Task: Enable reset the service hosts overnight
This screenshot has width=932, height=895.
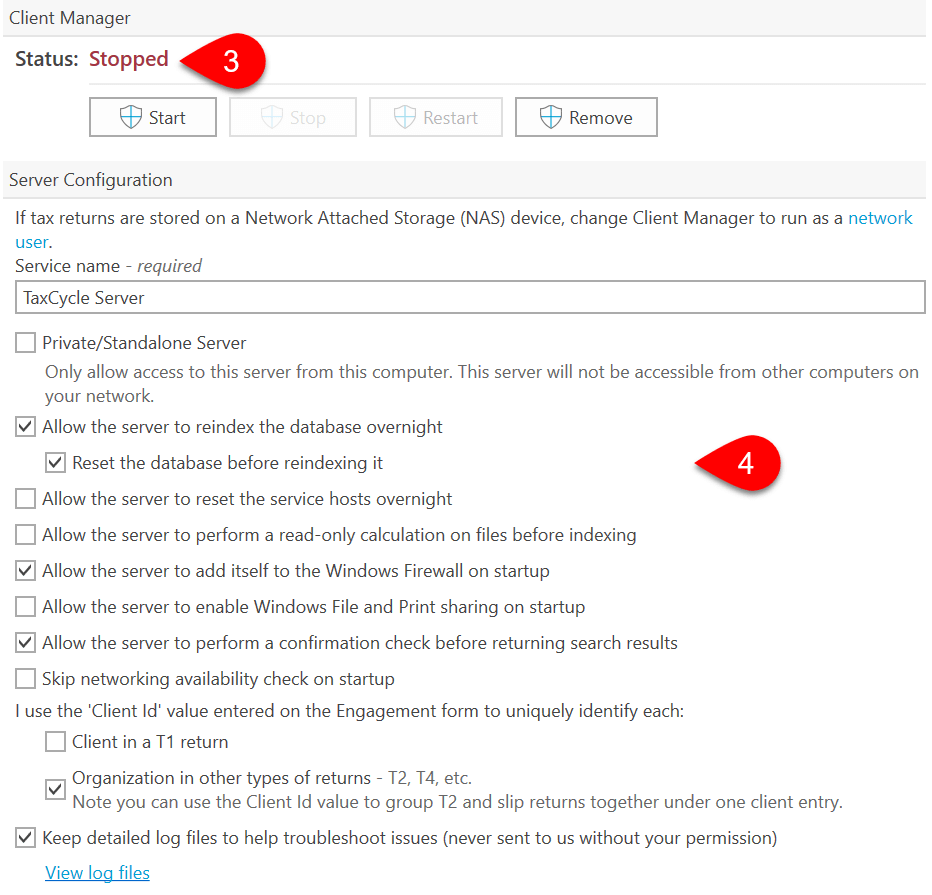Action: click(25, 499)
